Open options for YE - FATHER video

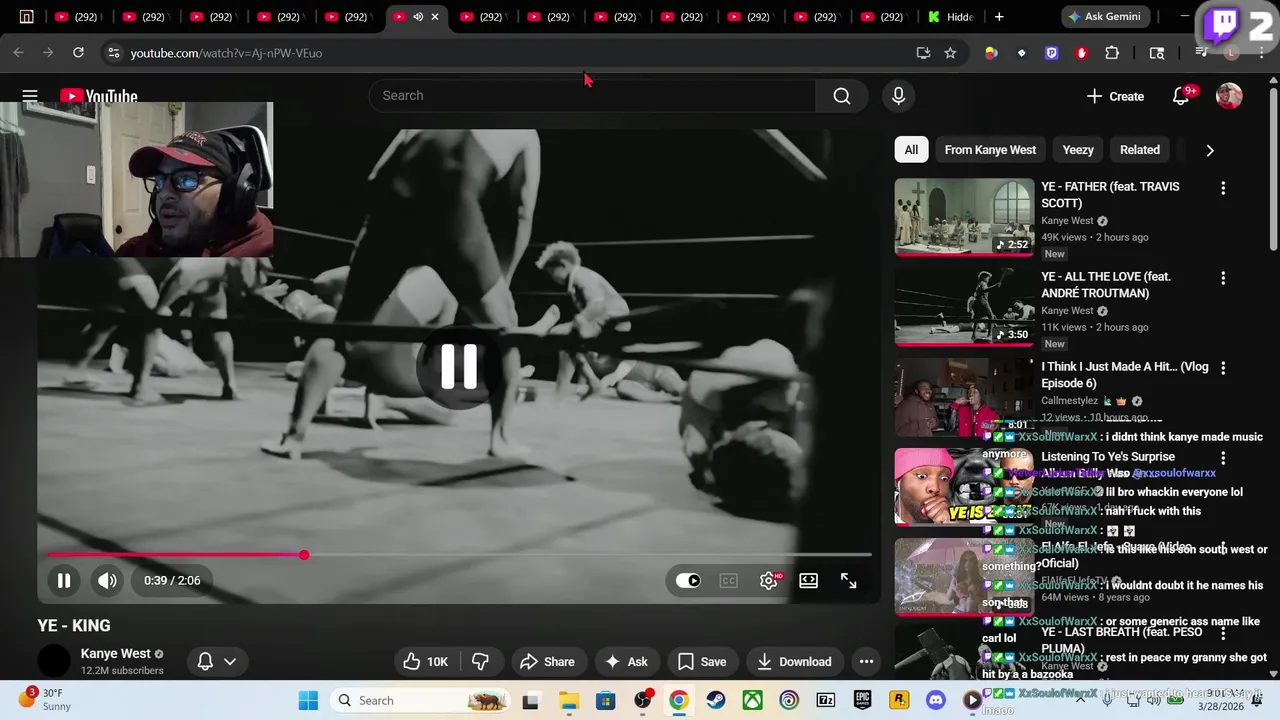click(x=1223, y=188)
